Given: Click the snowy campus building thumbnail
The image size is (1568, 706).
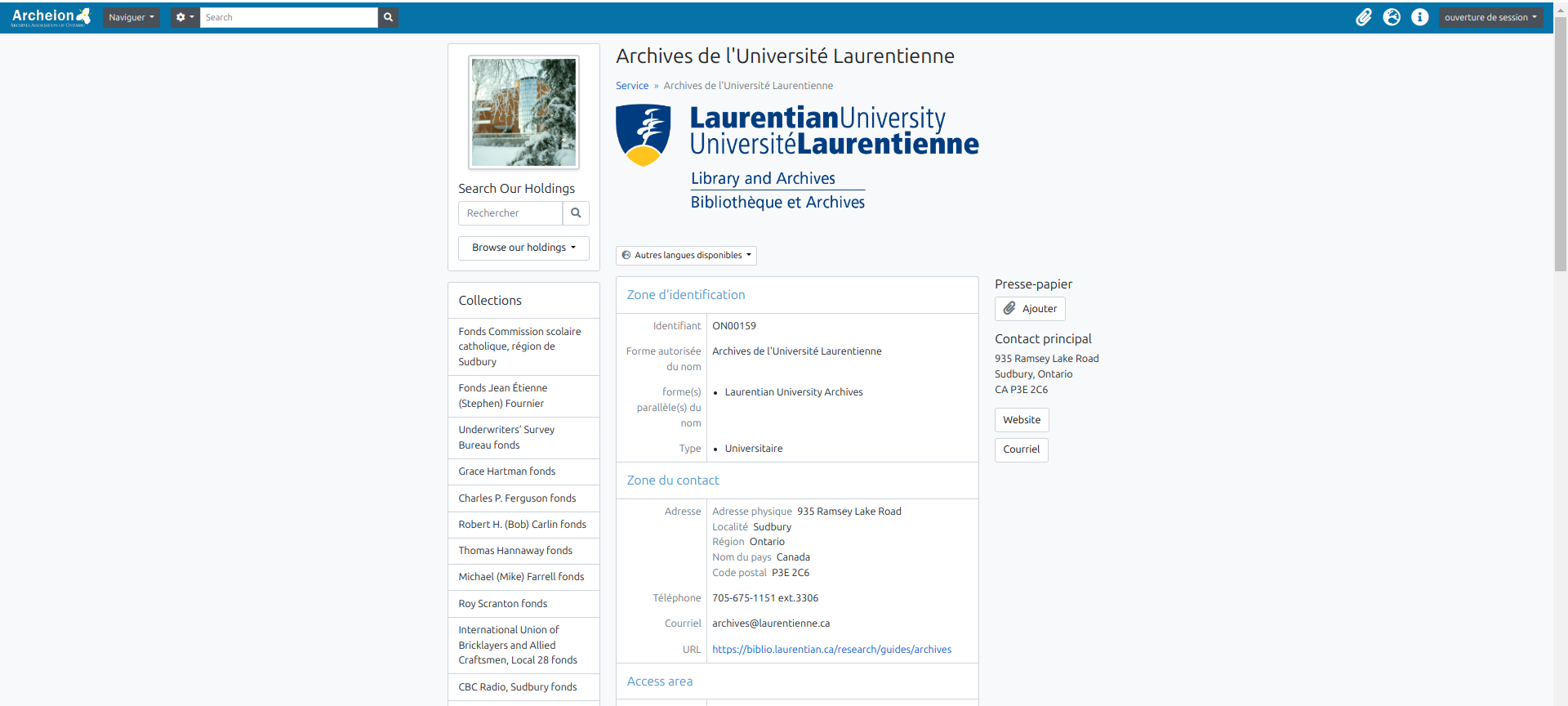Looking at the screenshot, I should click(x=523, y=112).
